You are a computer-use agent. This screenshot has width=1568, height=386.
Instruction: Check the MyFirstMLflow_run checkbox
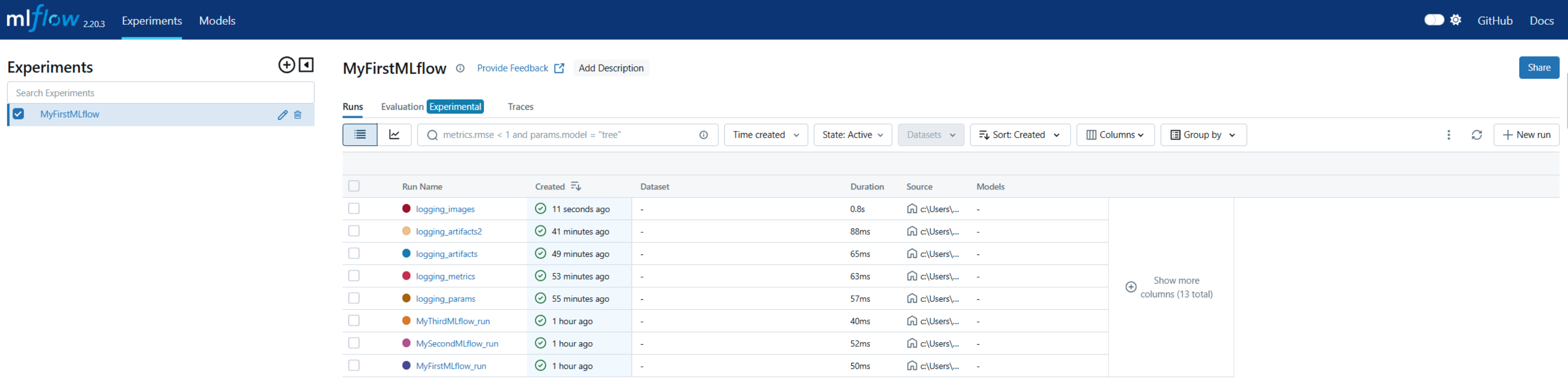(x=354, y=366)
